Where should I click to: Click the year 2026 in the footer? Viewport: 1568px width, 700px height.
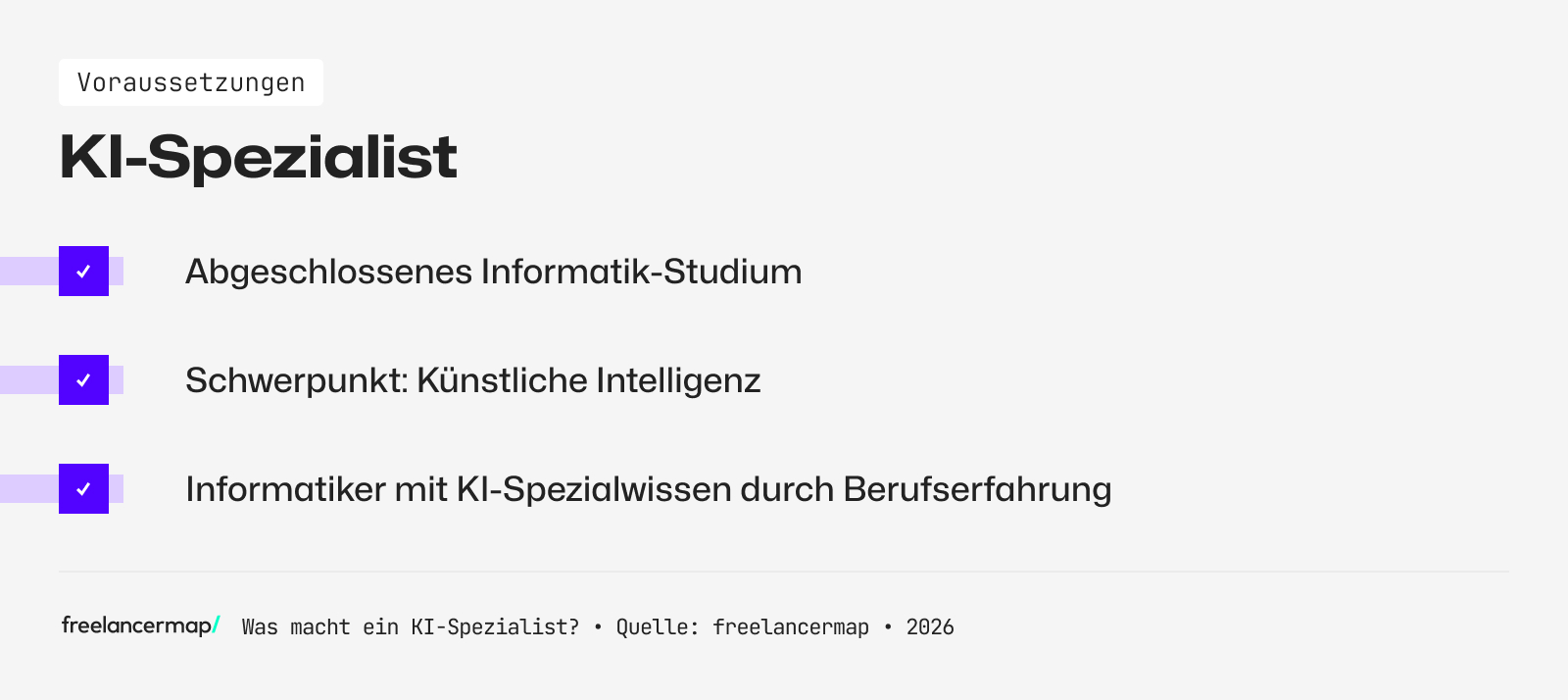point(929,627)
